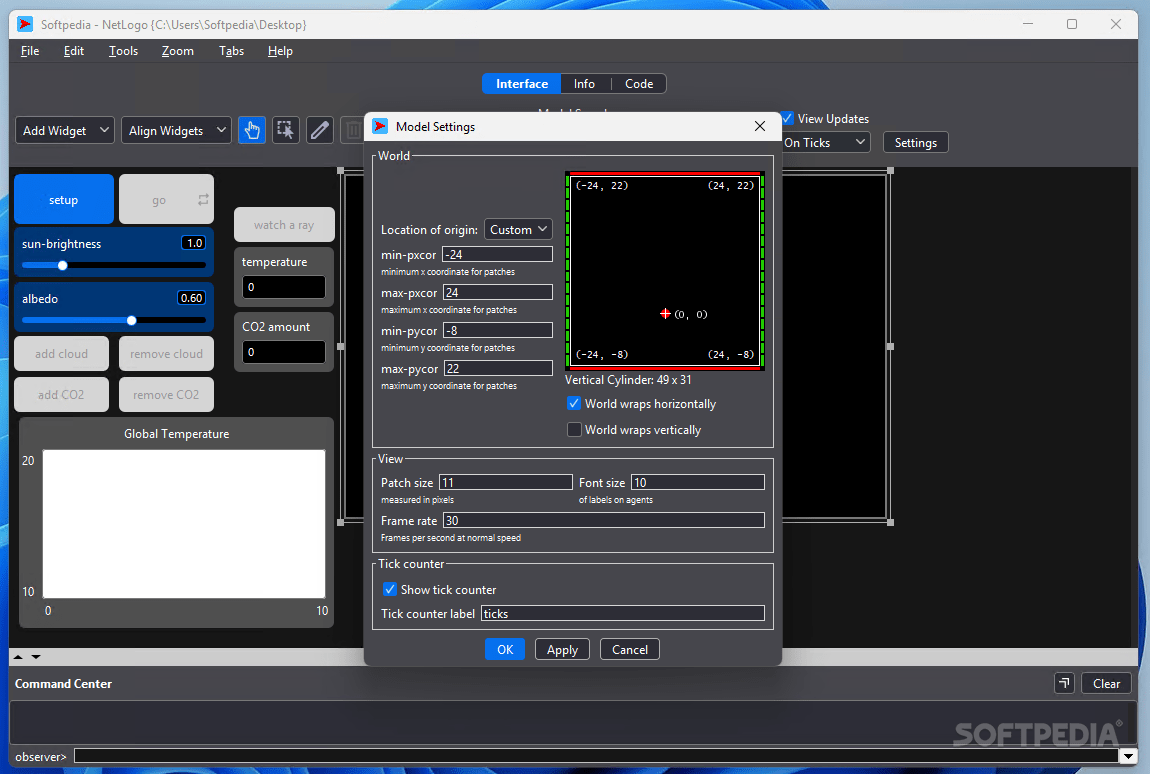Click the Settings button

(915, 142)
